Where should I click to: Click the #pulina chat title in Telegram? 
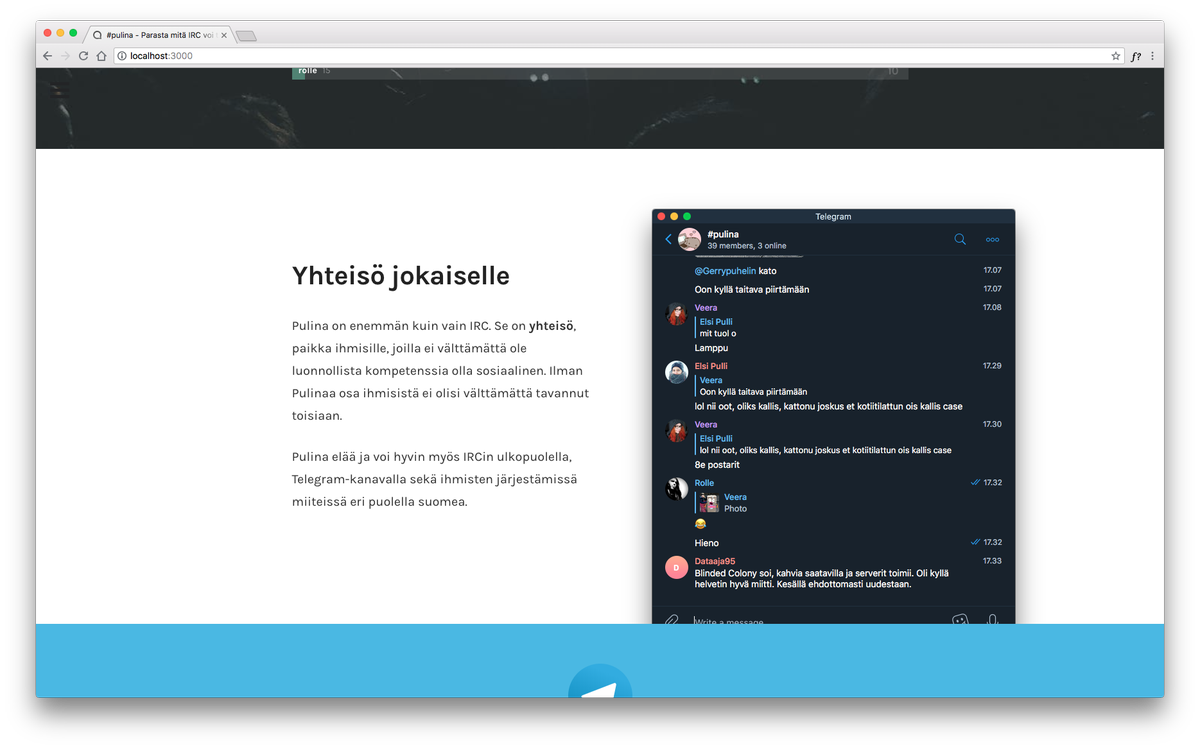722,234
